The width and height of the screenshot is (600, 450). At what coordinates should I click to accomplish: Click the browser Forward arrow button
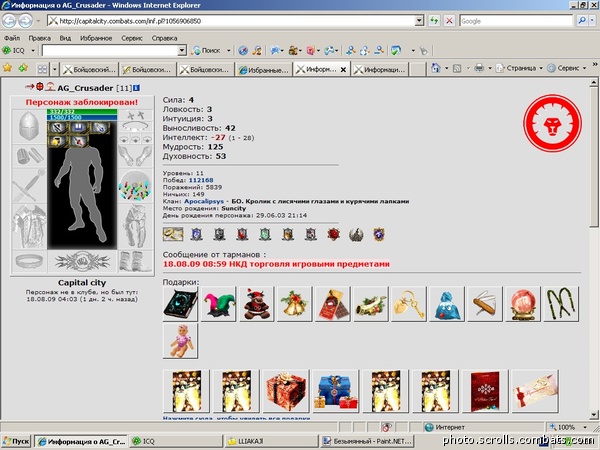point(25,21)
